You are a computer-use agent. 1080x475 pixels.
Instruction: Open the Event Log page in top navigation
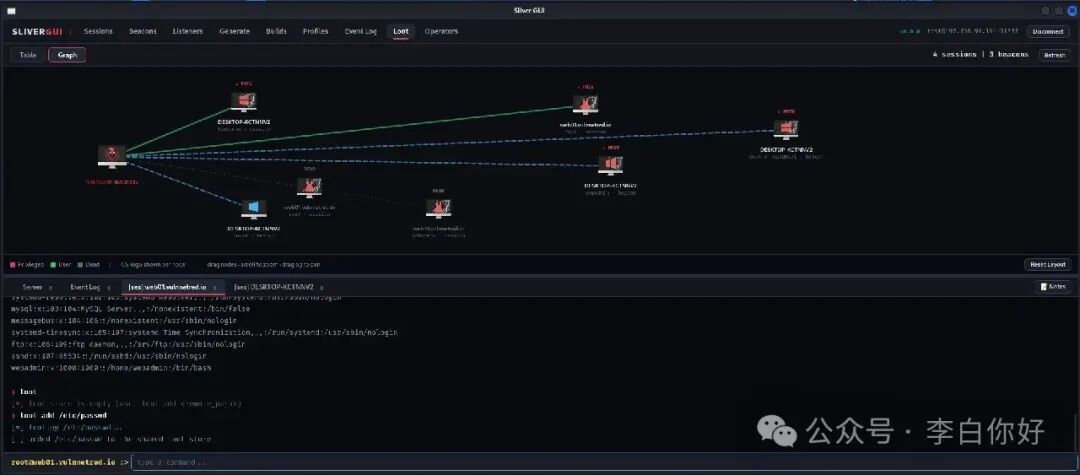360,32
